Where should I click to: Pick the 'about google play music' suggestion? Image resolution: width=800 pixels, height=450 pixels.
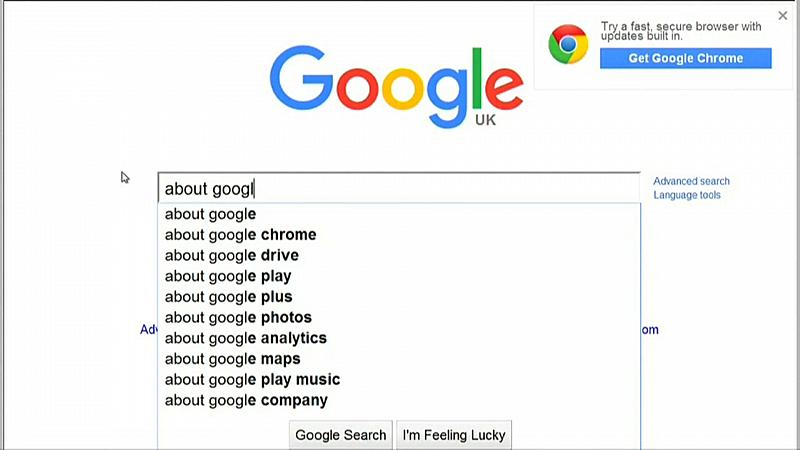tap(253, 380)
